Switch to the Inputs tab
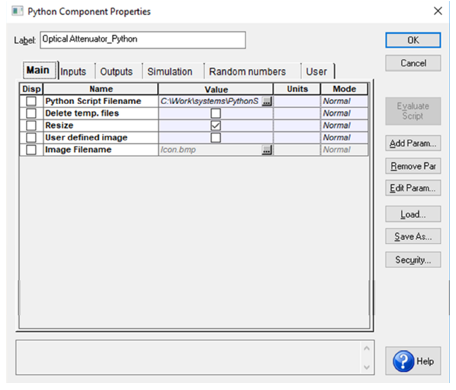Screen dimensions: 456x390 73,71
